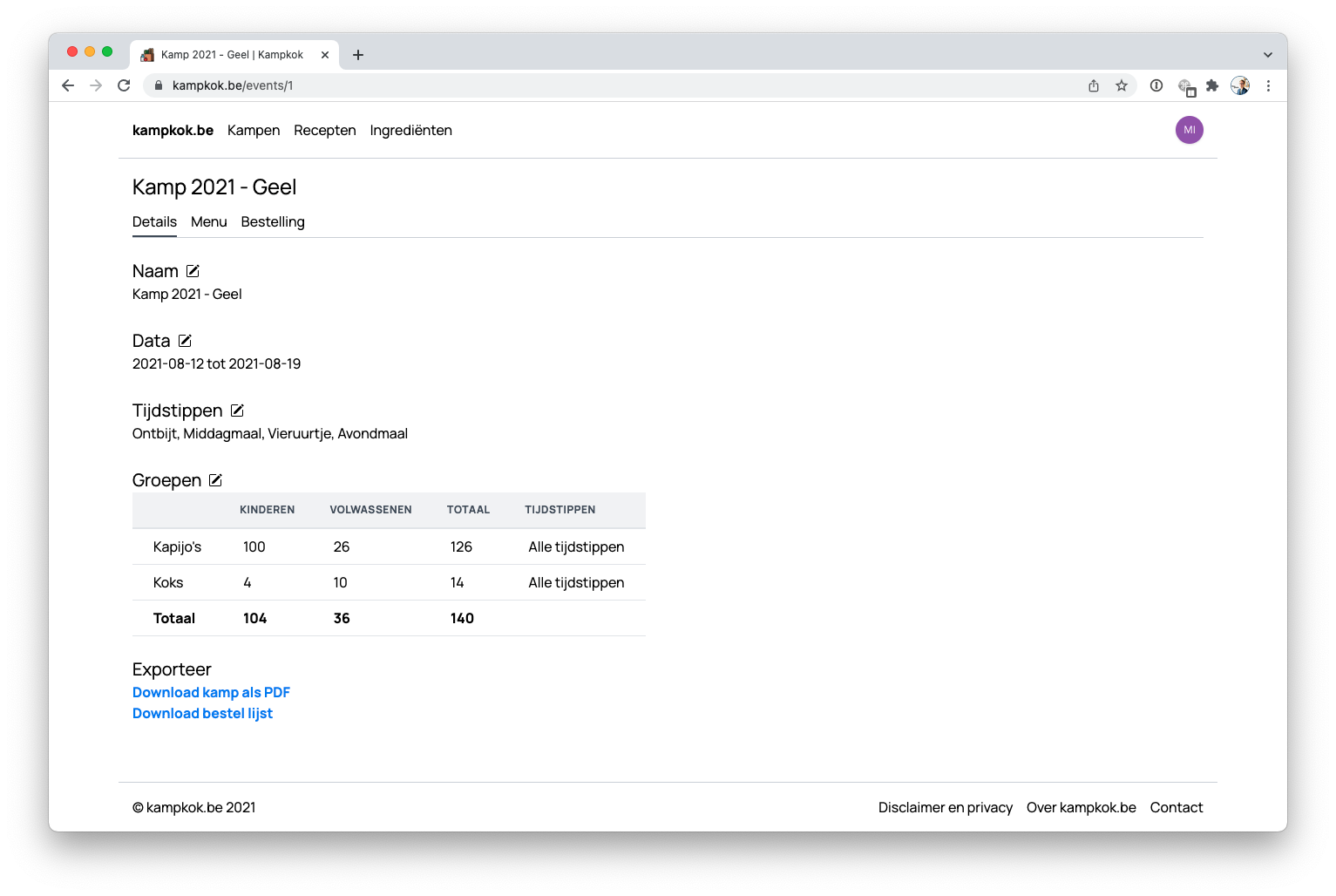Viewport: 1336px width, 896px height.
Task: Switch to the Menu tab
Action: point(209,222)
